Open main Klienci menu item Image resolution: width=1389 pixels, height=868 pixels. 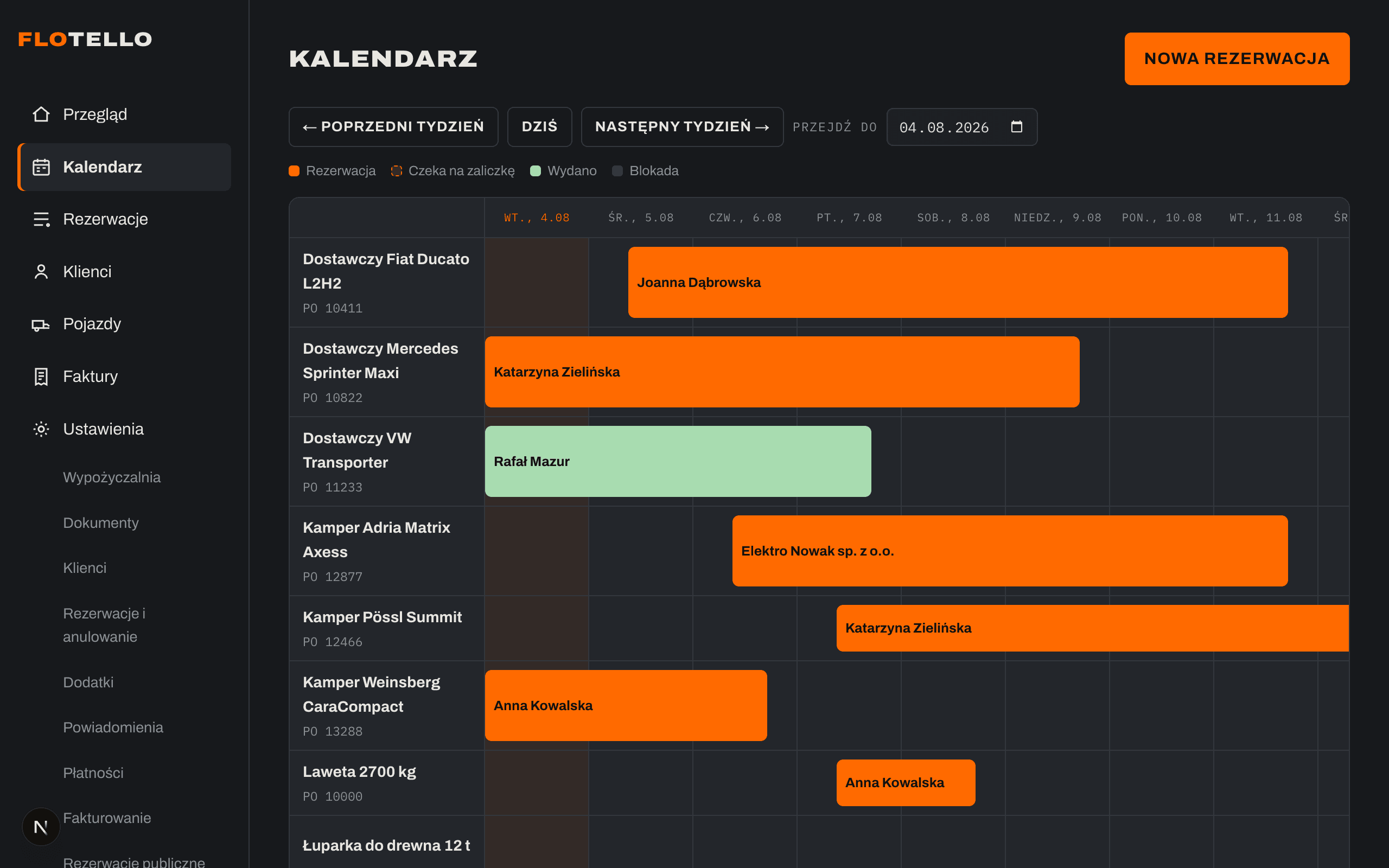tap(124, 272)
